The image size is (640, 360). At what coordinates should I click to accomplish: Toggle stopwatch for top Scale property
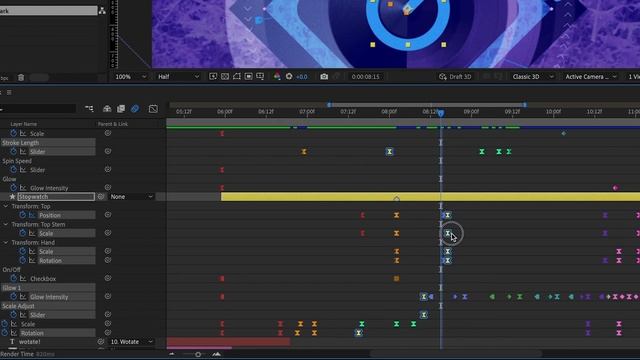pos(13,133)
